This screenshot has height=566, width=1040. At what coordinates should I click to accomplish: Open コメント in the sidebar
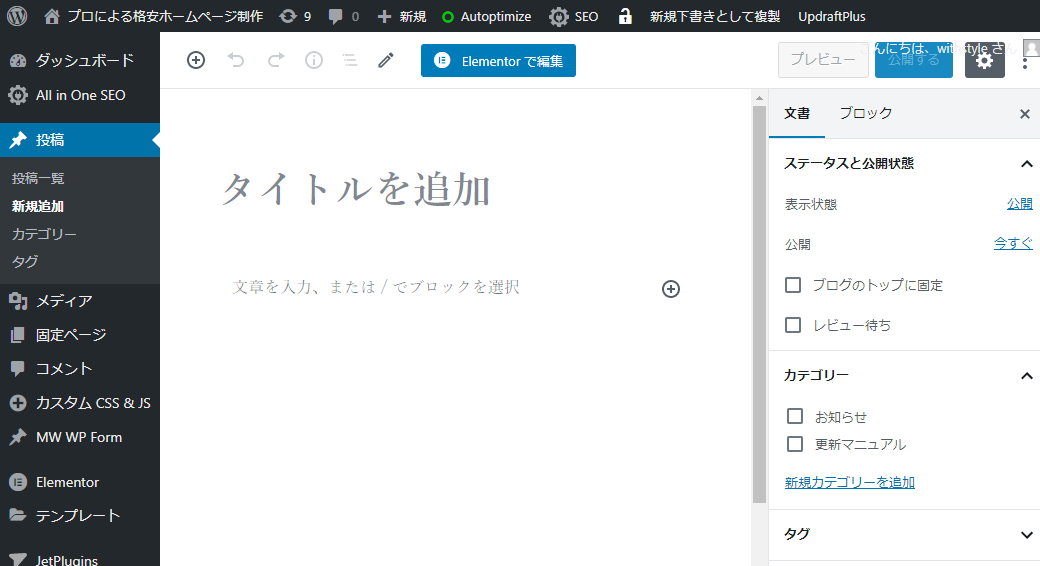tap(80, 368)
